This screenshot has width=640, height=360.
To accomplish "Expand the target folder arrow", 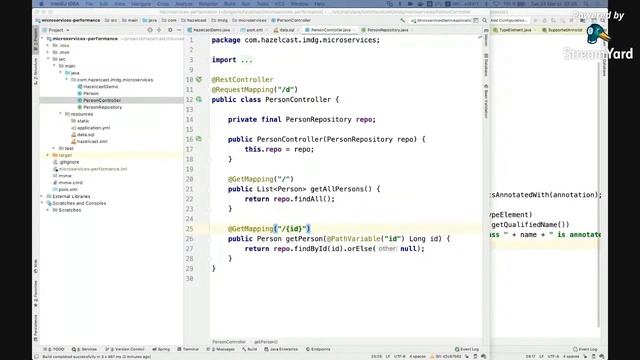I will 48,156.
